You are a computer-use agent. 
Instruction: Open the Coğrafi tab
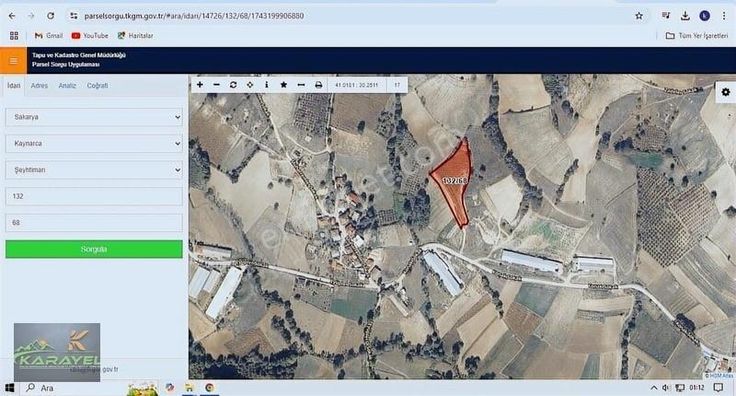click(x=97, y=85)
